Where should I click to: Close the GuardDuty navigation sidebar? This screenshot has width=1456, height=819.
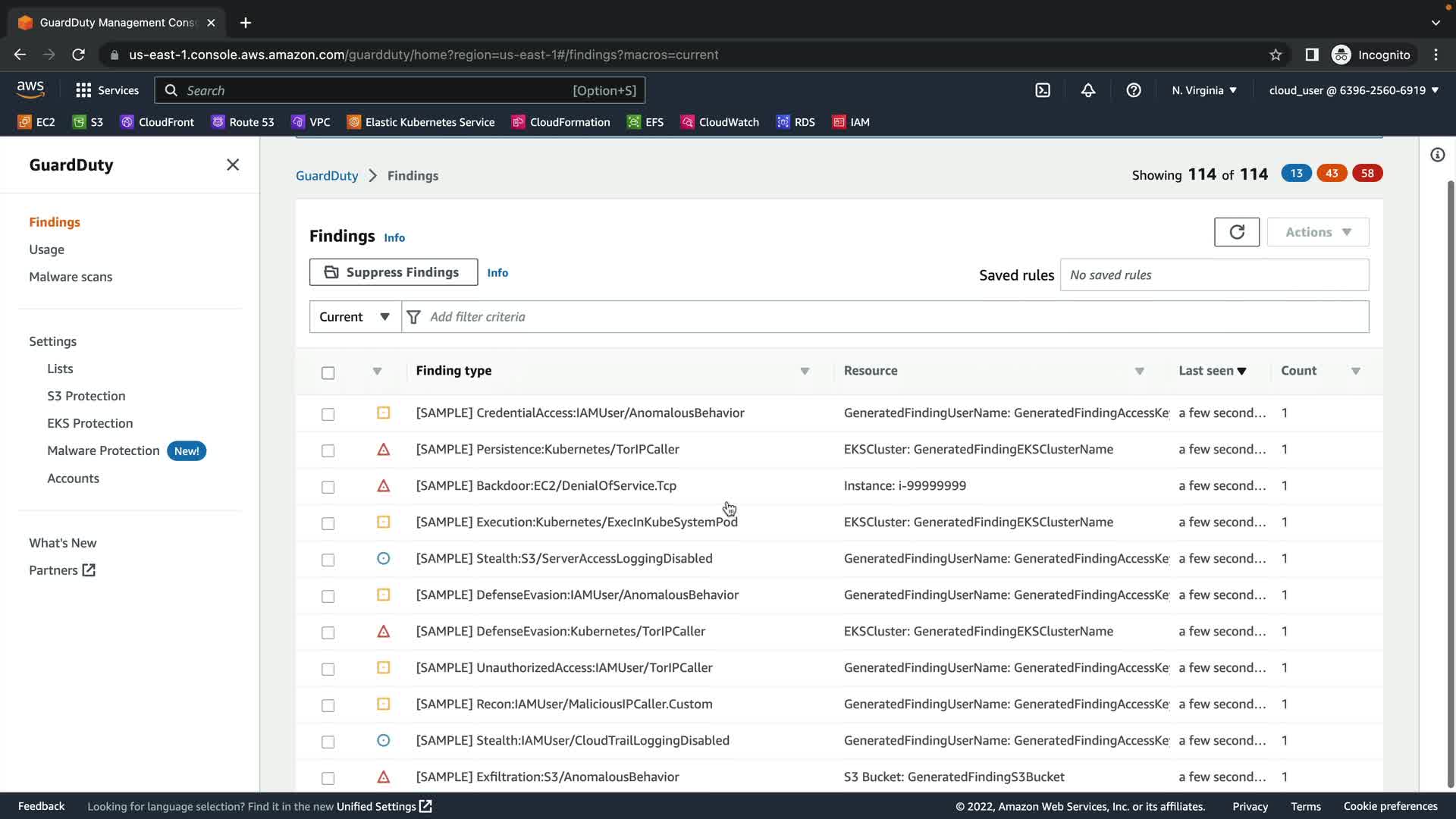point(233,165)
